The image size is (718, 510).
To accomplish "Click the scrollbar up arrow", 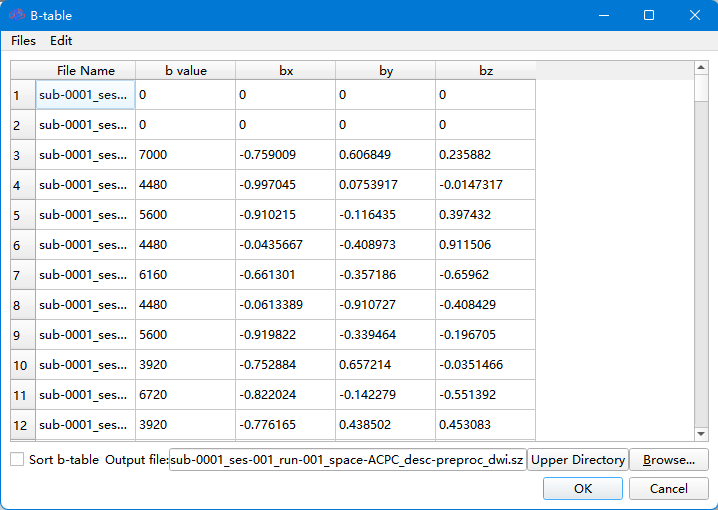I will click(701, 68).
